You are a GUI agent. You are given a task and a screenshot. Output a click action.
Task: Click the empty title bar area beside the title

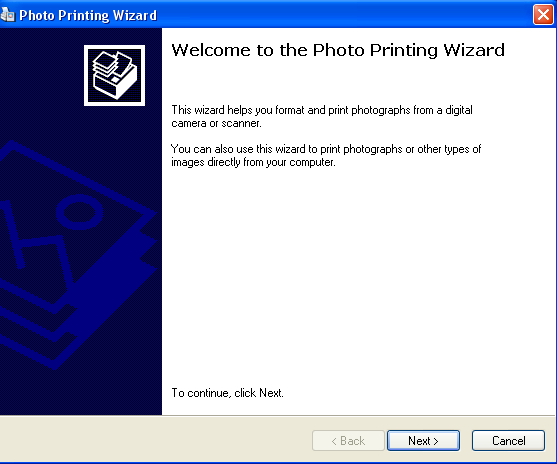[345, 15]
